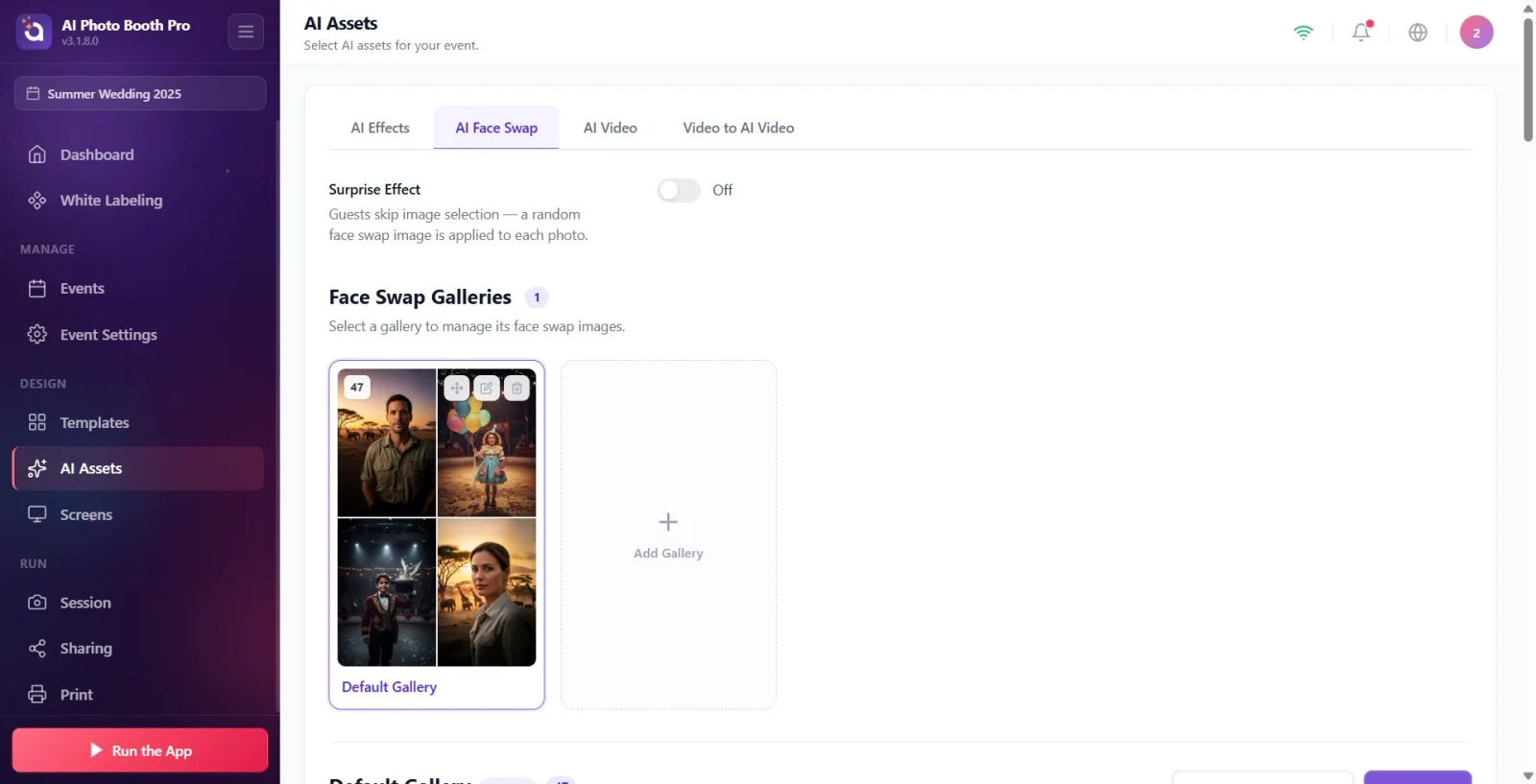Screen dimensions: 1536x784
Task: Click scrollbar down arrow
Action: point(1528,775)
